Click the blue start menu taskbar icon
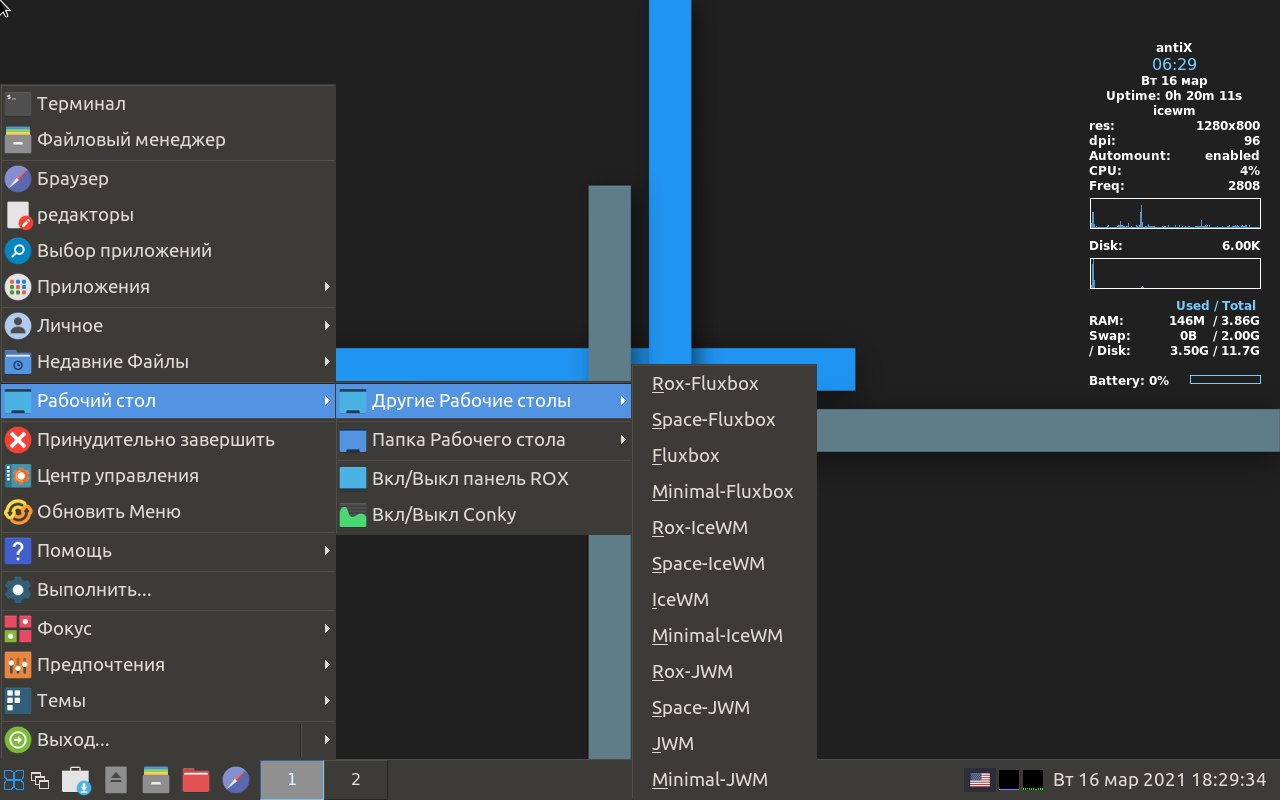Image resolution: width=1280 pixels, height=800 pixels. click(x=14, y=780)
